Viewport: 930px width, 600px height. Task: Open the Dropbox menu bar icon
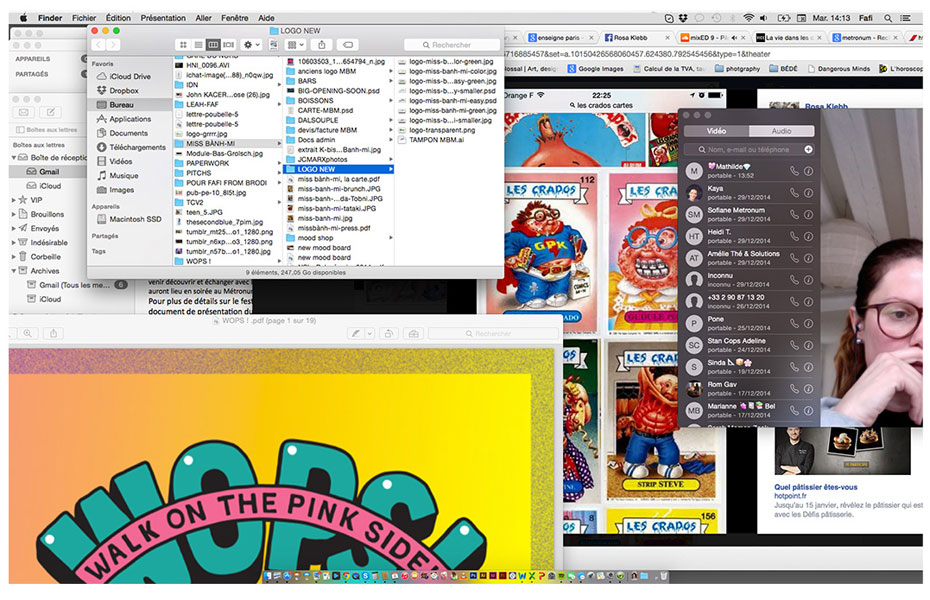tap(683, 18)
